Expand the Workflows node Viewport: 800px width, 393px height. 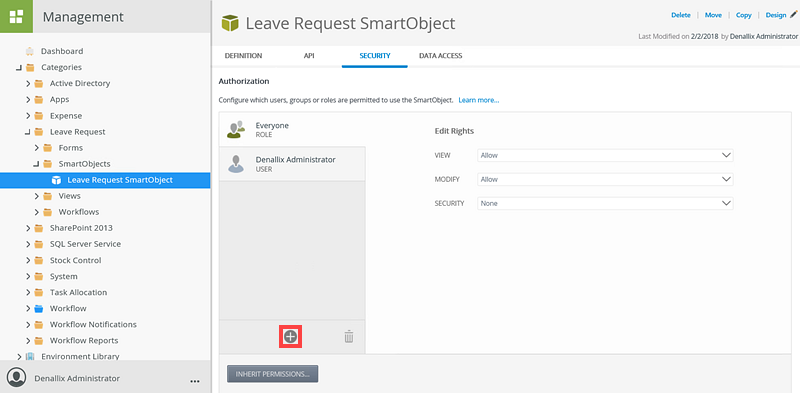pos(37,212)
